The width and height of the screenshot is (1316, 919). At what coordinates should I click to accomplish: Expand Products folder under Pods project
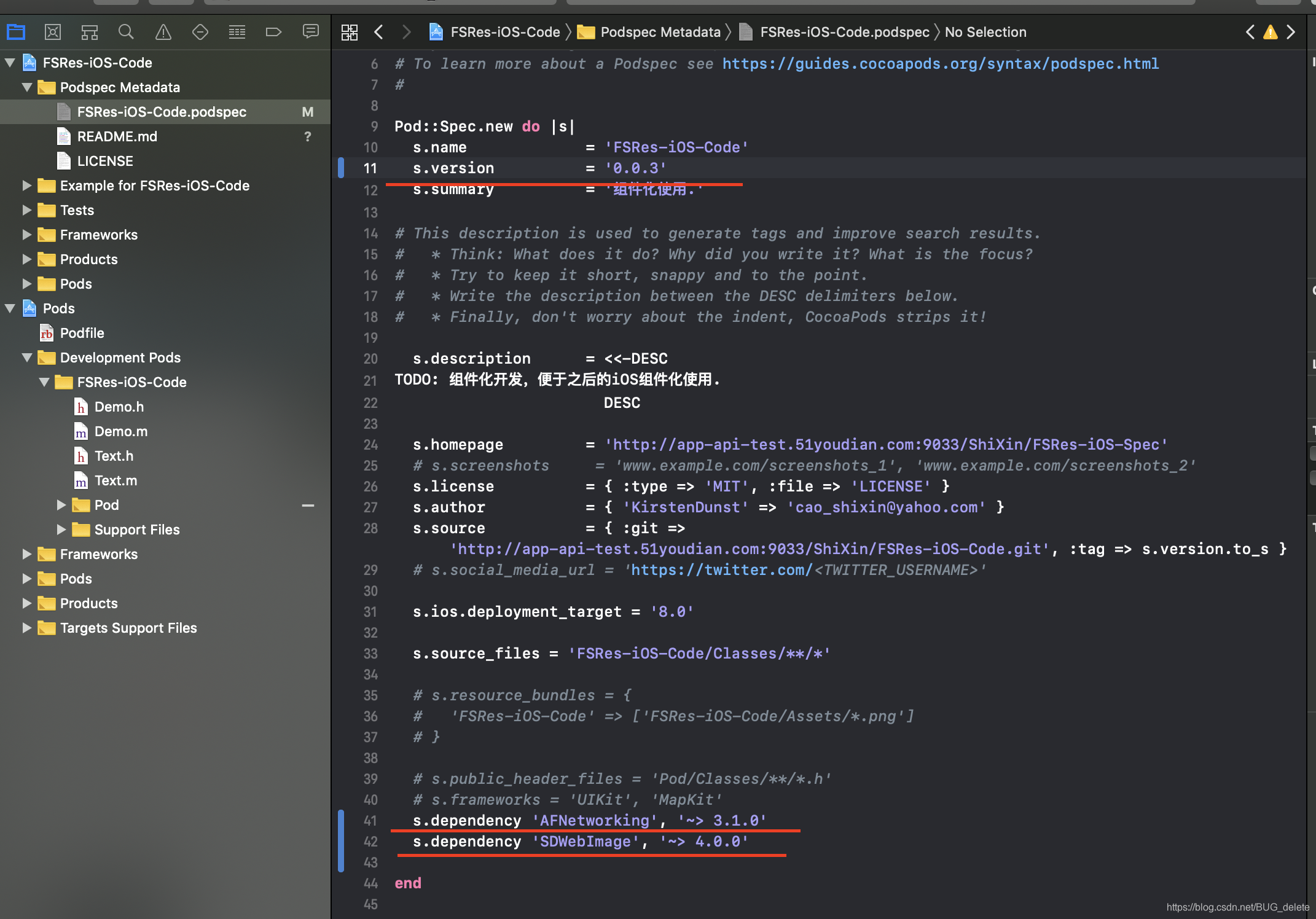pyautogui.click(x=27, y=603)
